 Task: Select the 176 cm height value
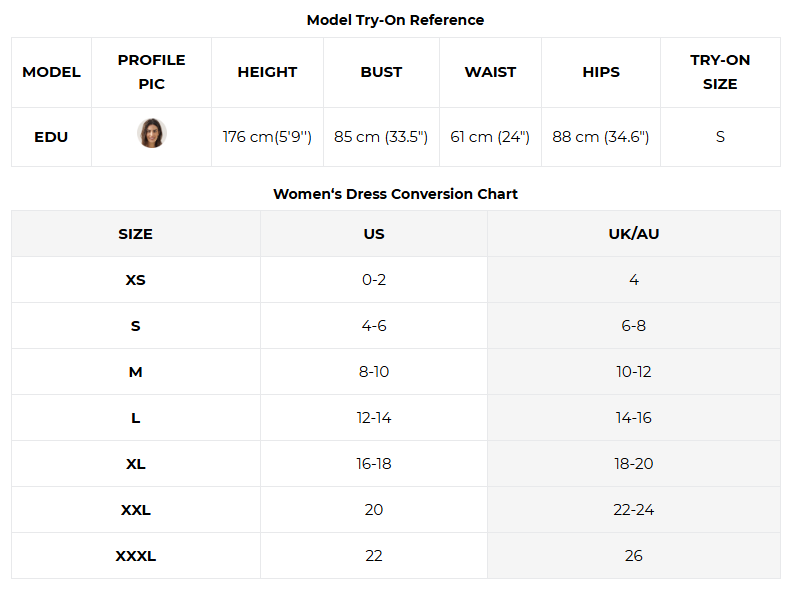[x=267, y=137]
